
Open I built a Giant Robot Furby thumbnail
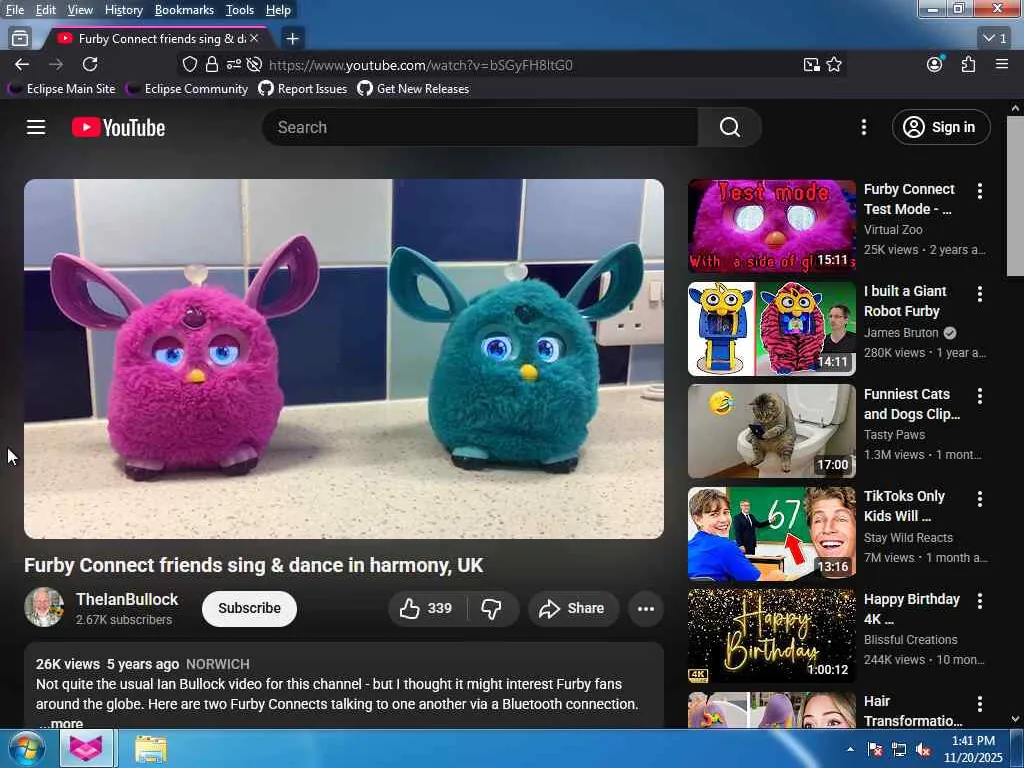[771, 328]
